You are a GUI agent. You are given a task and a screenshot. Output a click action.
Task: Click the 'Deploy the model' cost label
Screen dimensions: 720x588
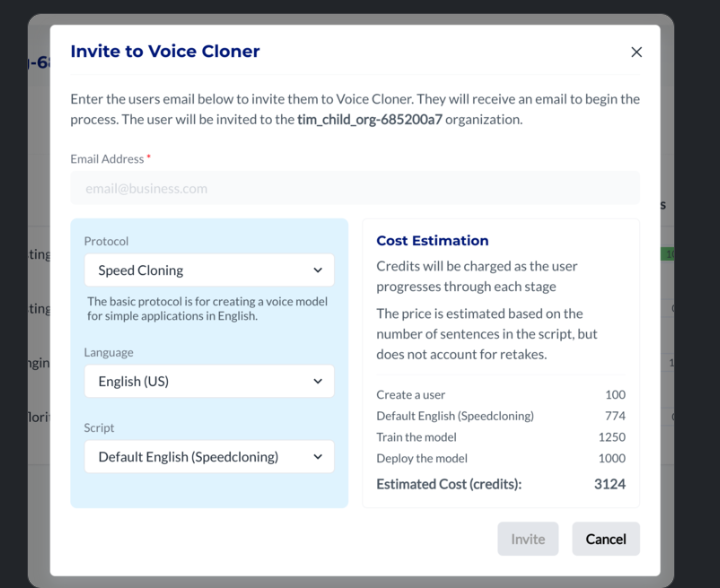click(422, 458)
